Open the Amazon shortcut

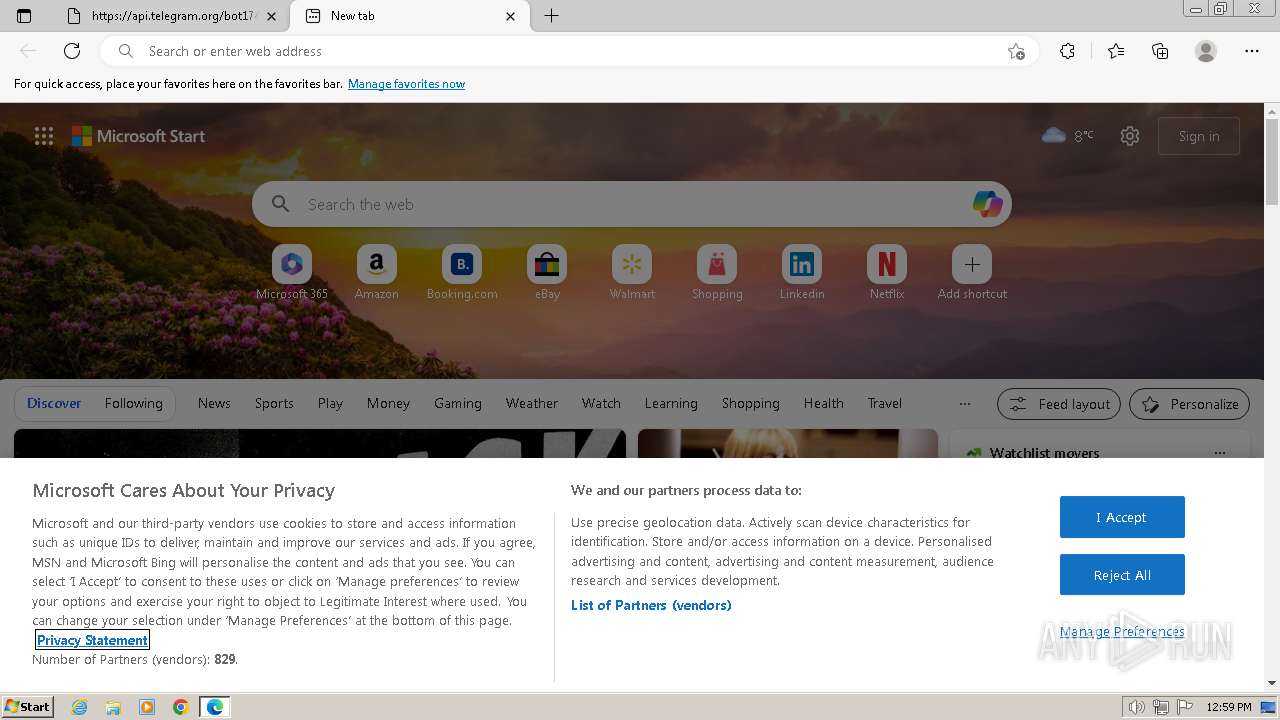coord(377,272)
